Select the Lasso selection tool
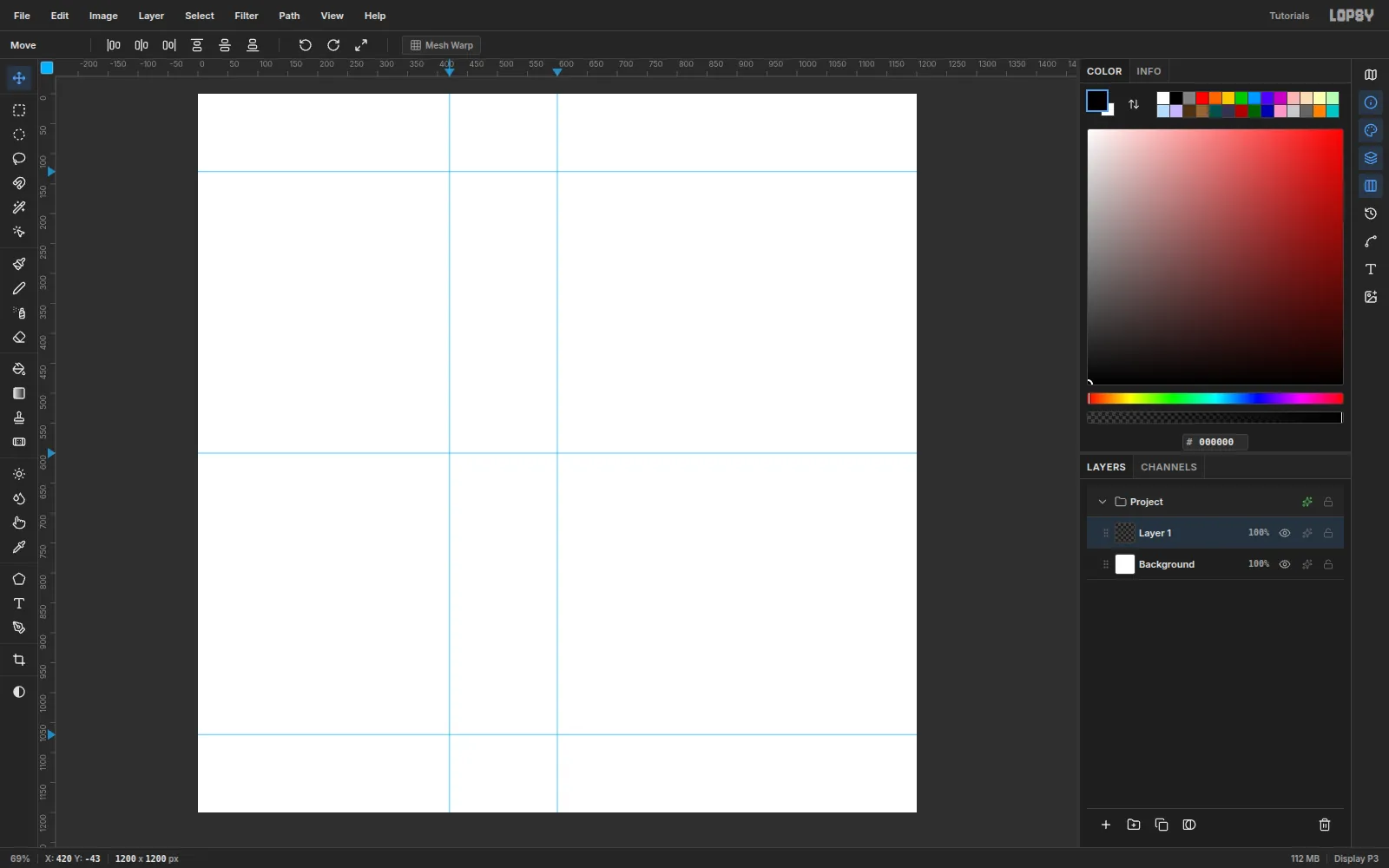Screen dimensions: 1389x868 point(18,159)
